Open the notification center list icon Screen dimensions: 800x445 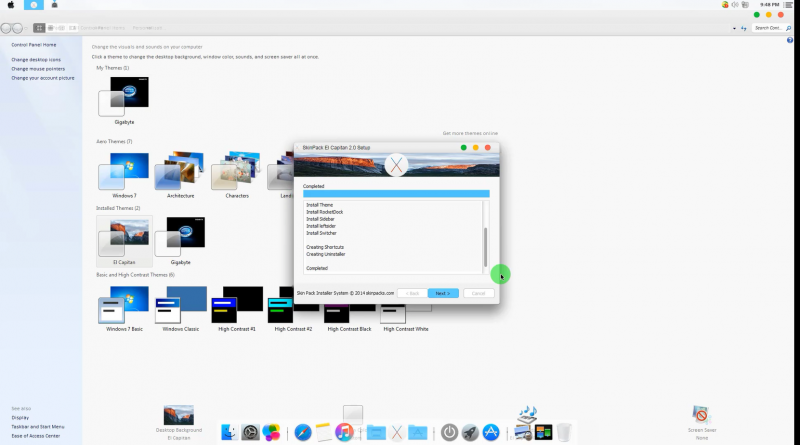point(788,5)
